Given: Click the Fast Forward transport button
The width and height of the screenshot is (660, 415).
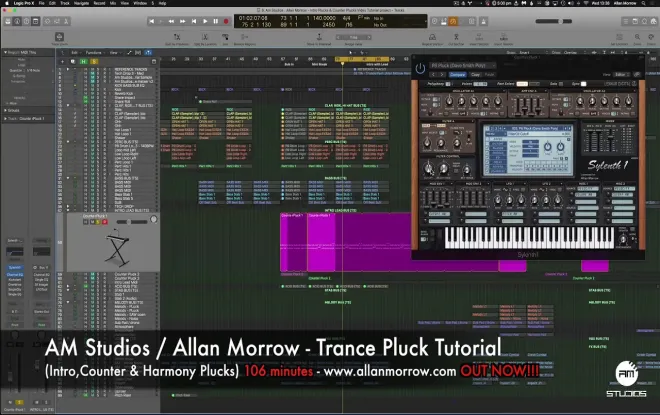Looking at the screenshot, I should click(x=183, y=21).
